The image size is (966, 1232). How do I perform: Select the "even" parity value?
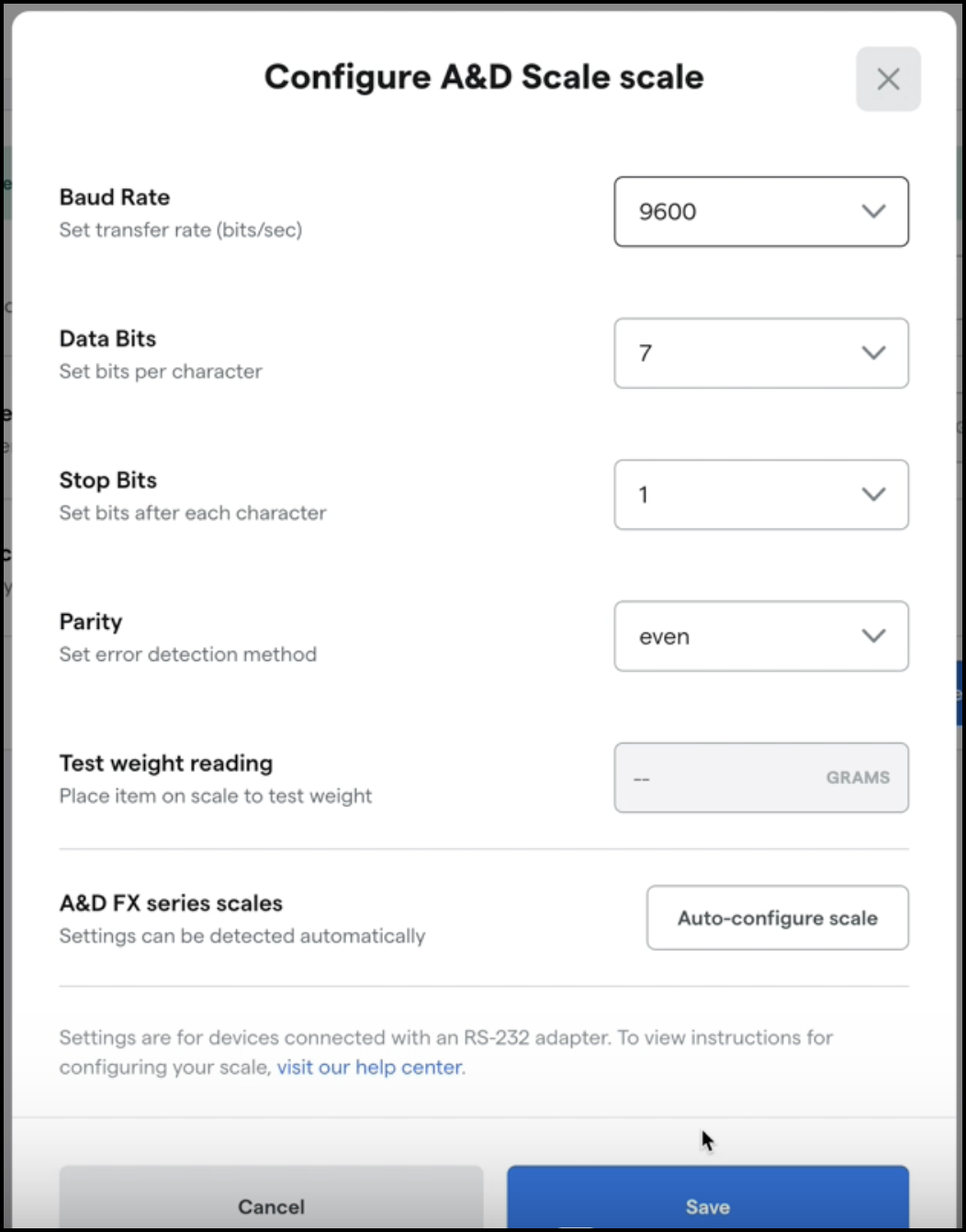(666, 636)
